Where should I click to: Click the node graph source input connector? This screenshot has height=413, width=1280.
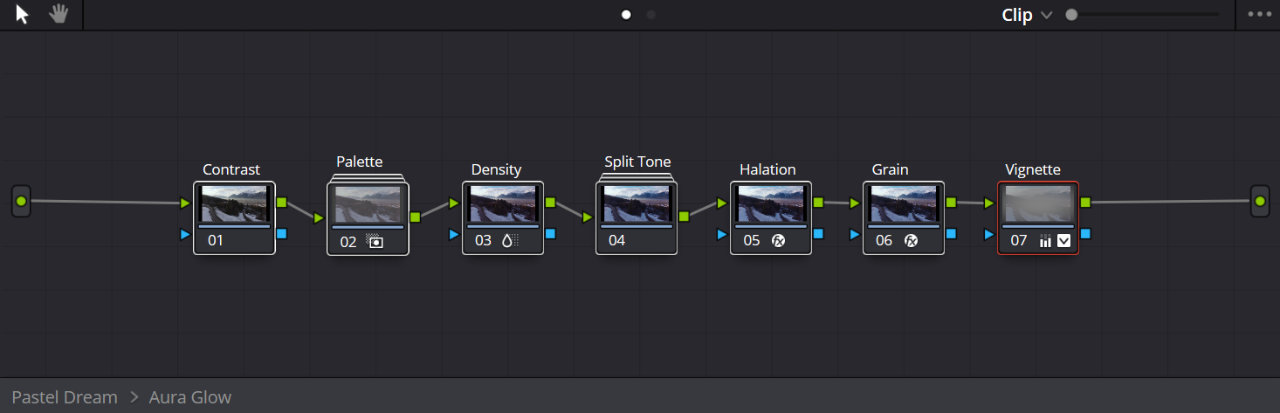[x=21, y=201]
